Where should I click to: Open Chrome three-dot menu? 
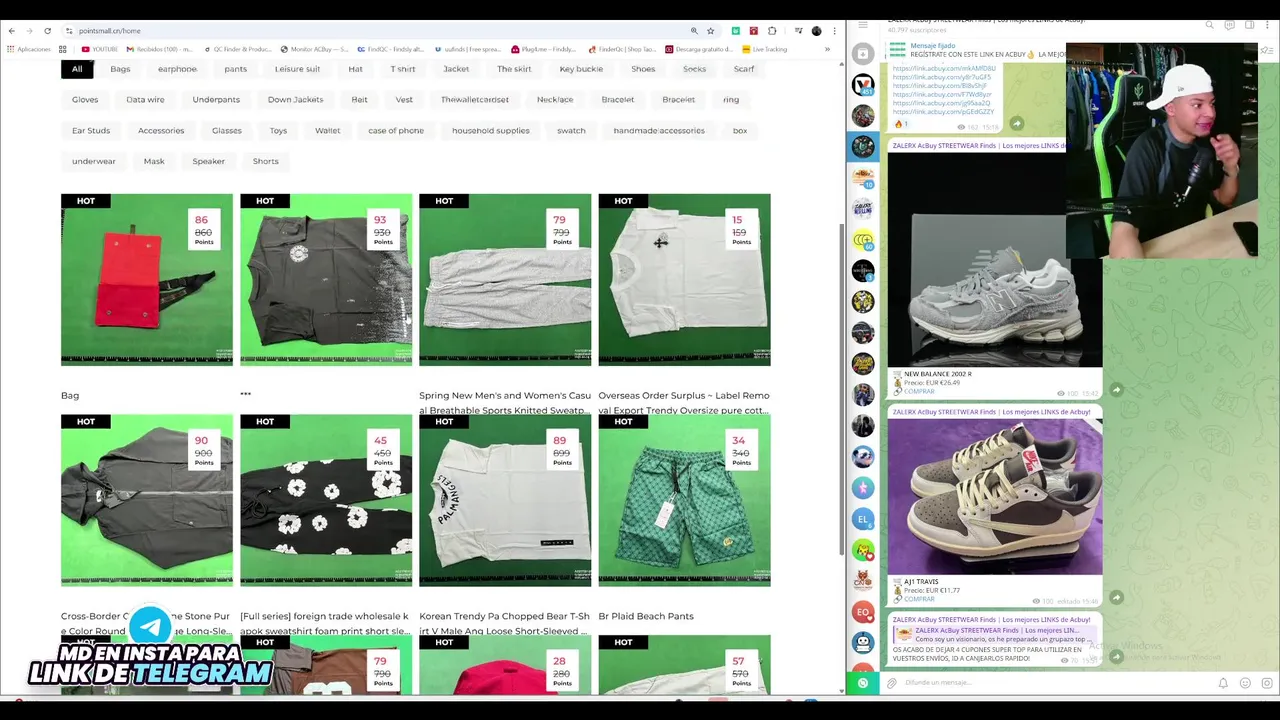[x=834, y=31]
